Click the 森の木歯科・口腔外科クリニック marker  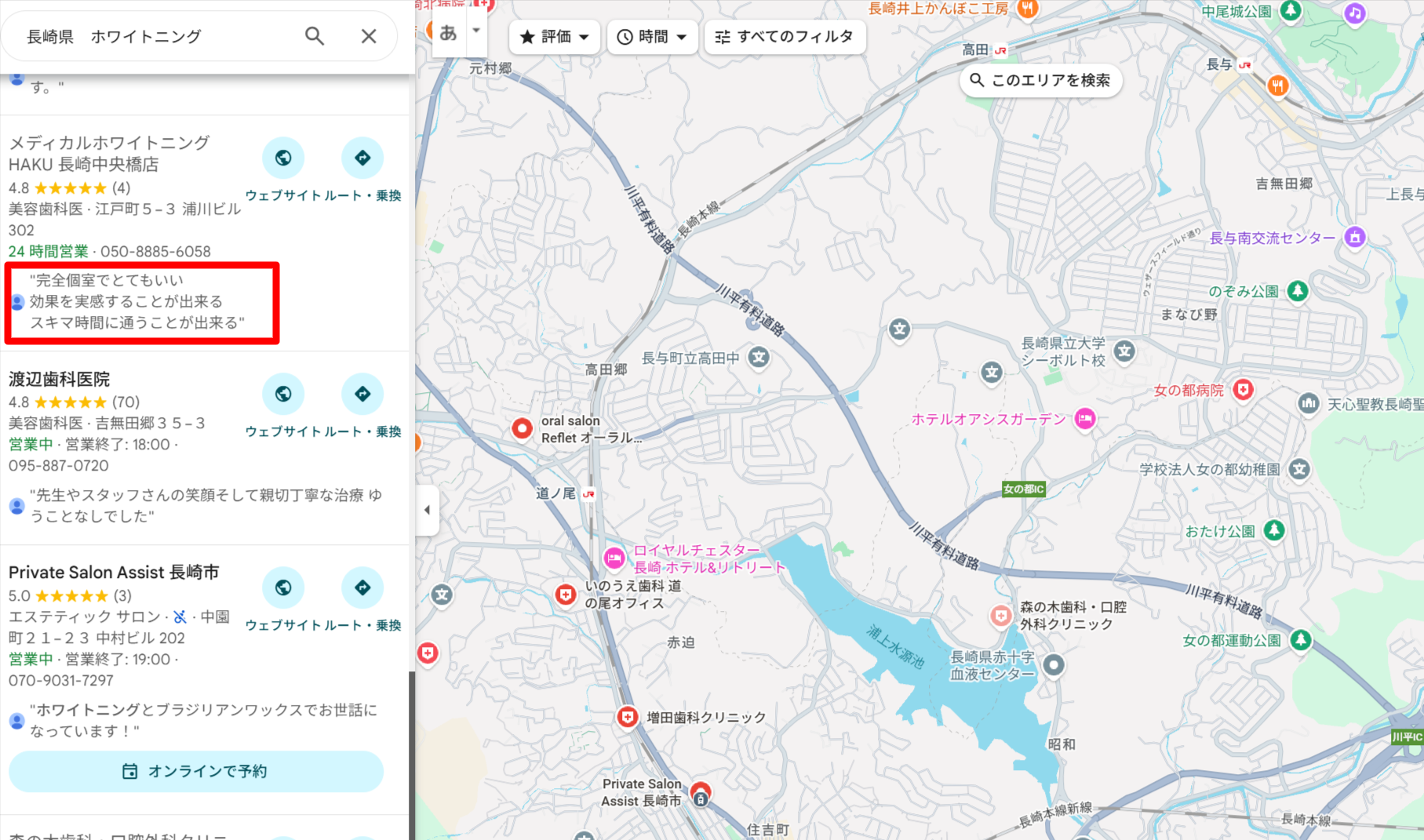[1000, 616]
